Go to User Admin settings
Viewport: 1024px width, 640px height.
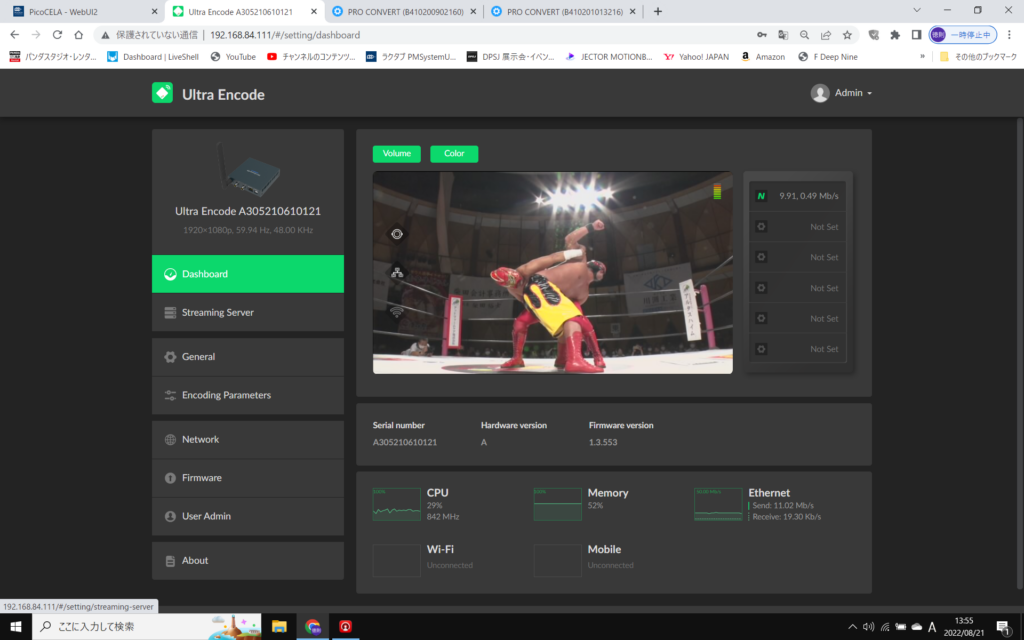click(248, 516)
